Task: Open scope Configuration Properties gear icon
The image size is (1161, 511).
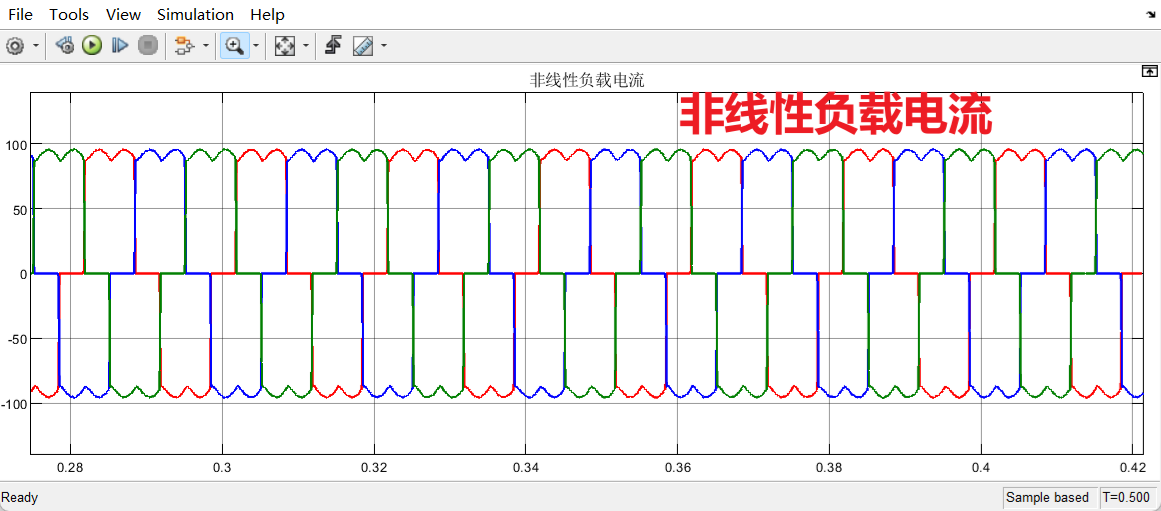Action: point(15,46)
